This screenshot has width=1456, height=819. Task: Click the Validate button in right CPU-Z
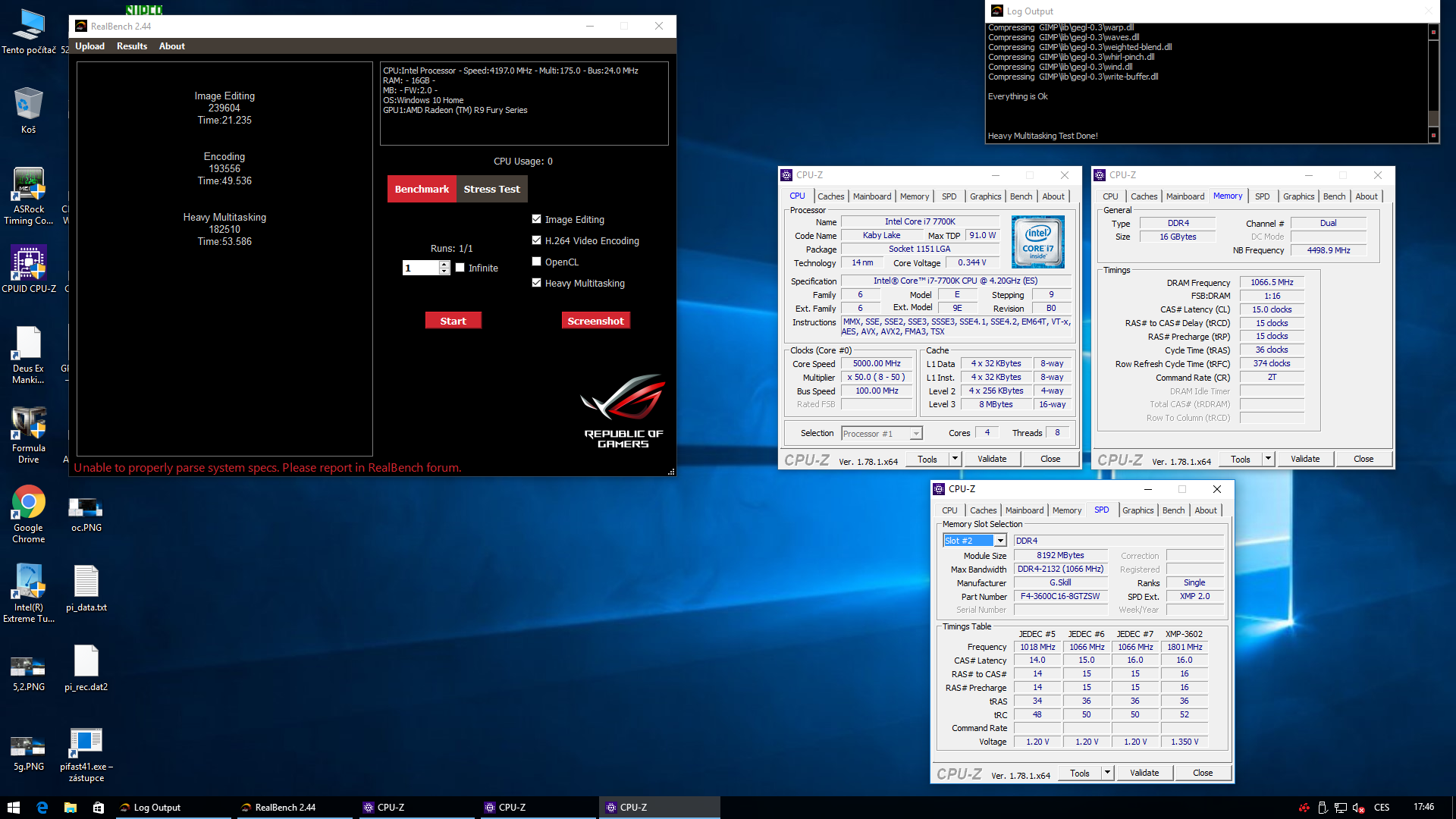(1305, 458)
